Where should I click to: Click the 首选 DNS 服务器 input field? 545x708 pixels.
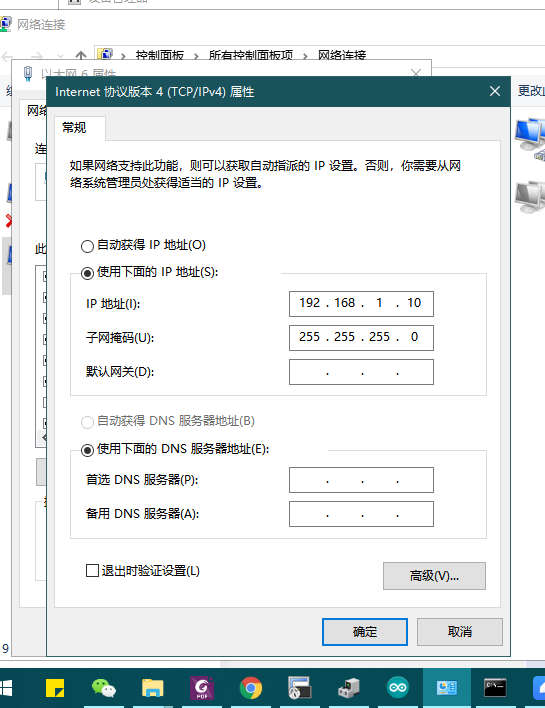(361, 480)
